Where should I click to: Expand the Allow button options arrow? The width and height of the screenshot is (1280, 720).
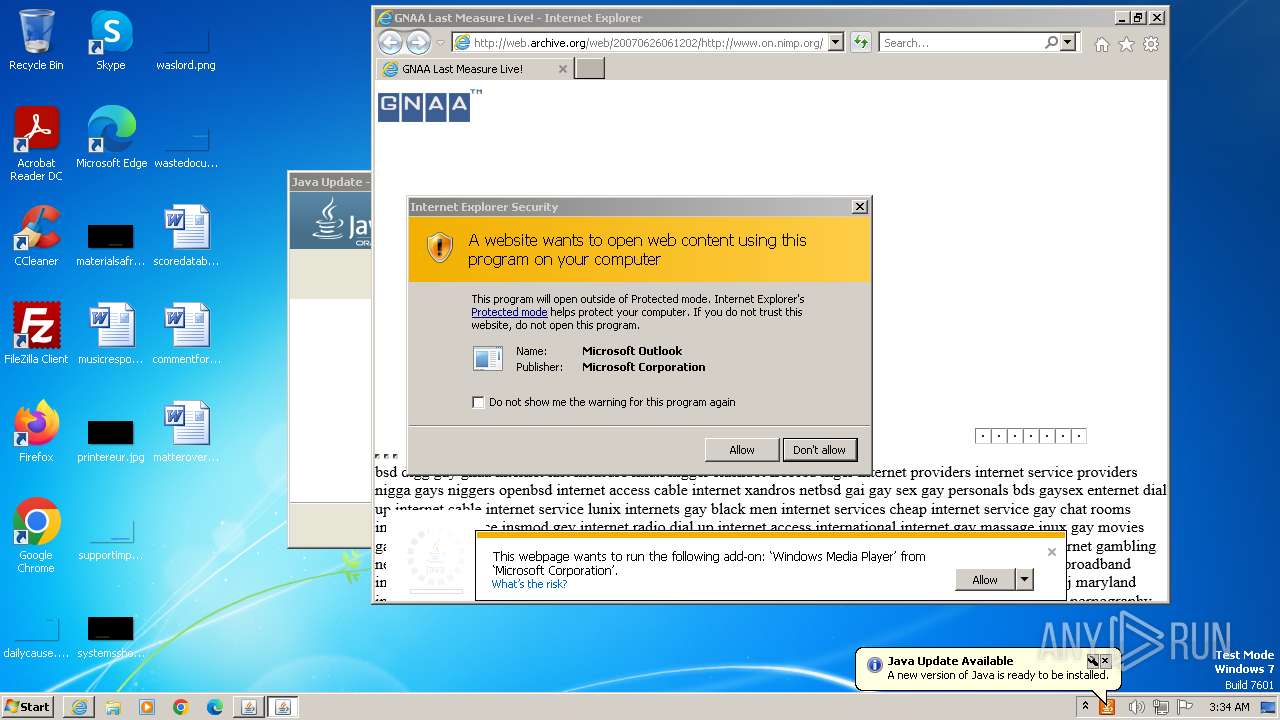pos(1023,580)
